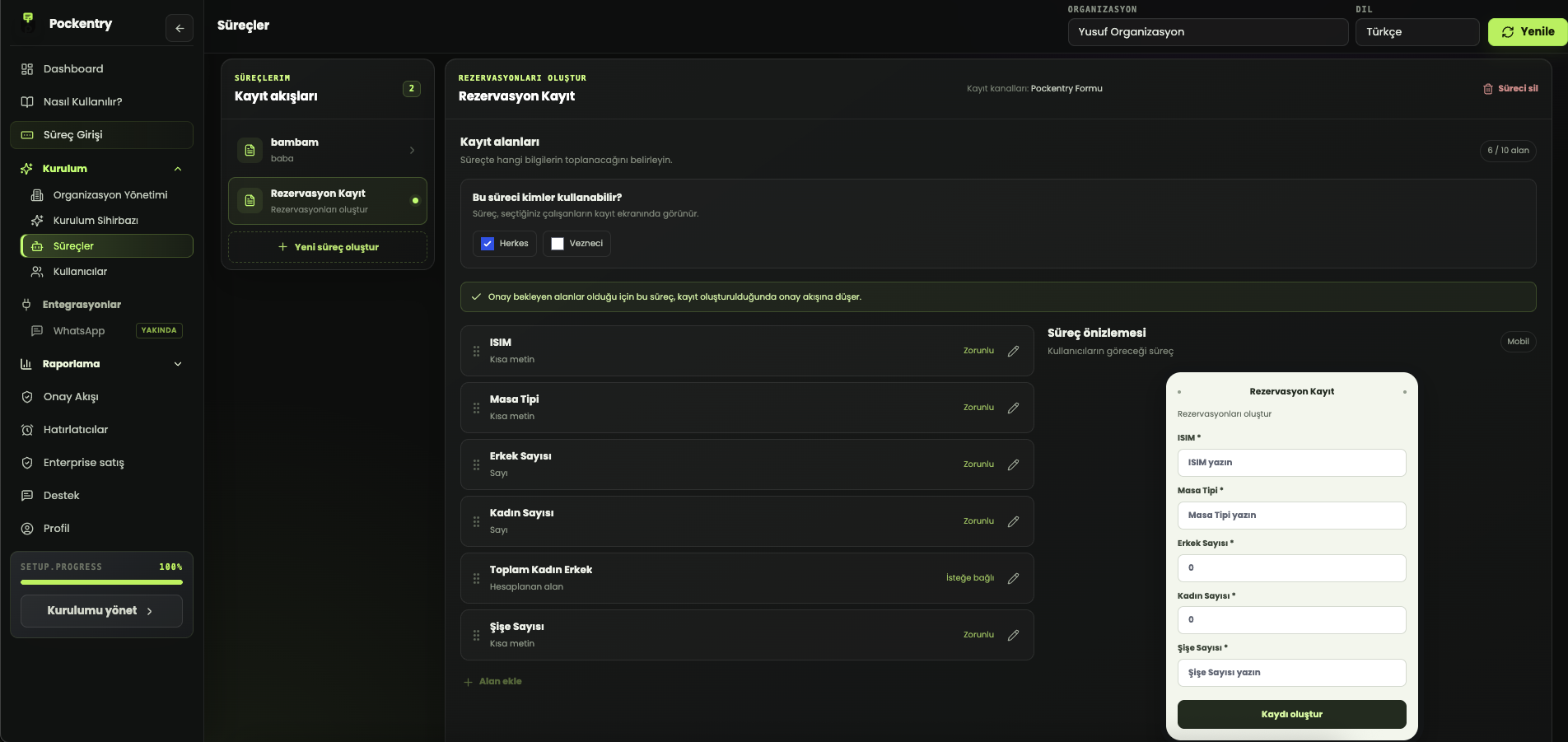Click the Mobil preview toggle
Image resolution: width=1568 pixels, height=742 pixels.
point(1518,342)
